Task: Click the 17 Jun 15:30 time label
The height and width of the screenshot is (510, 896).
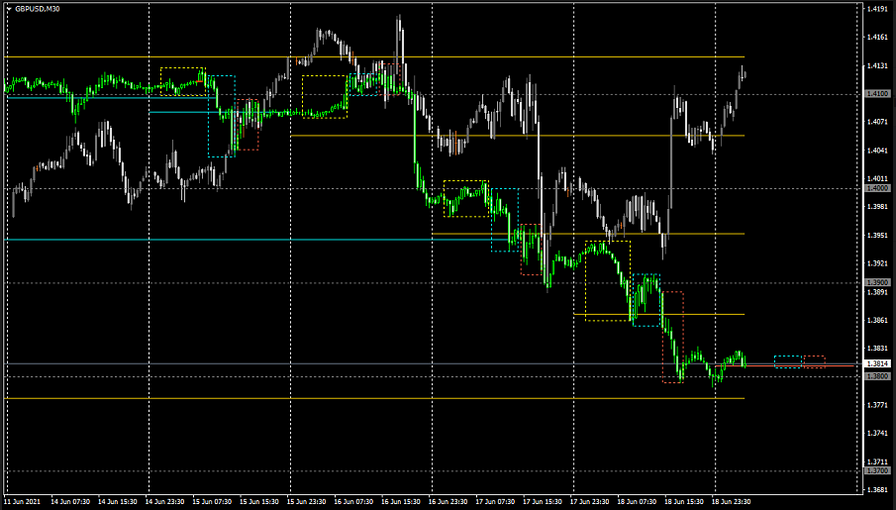Action: pos(542,501)
